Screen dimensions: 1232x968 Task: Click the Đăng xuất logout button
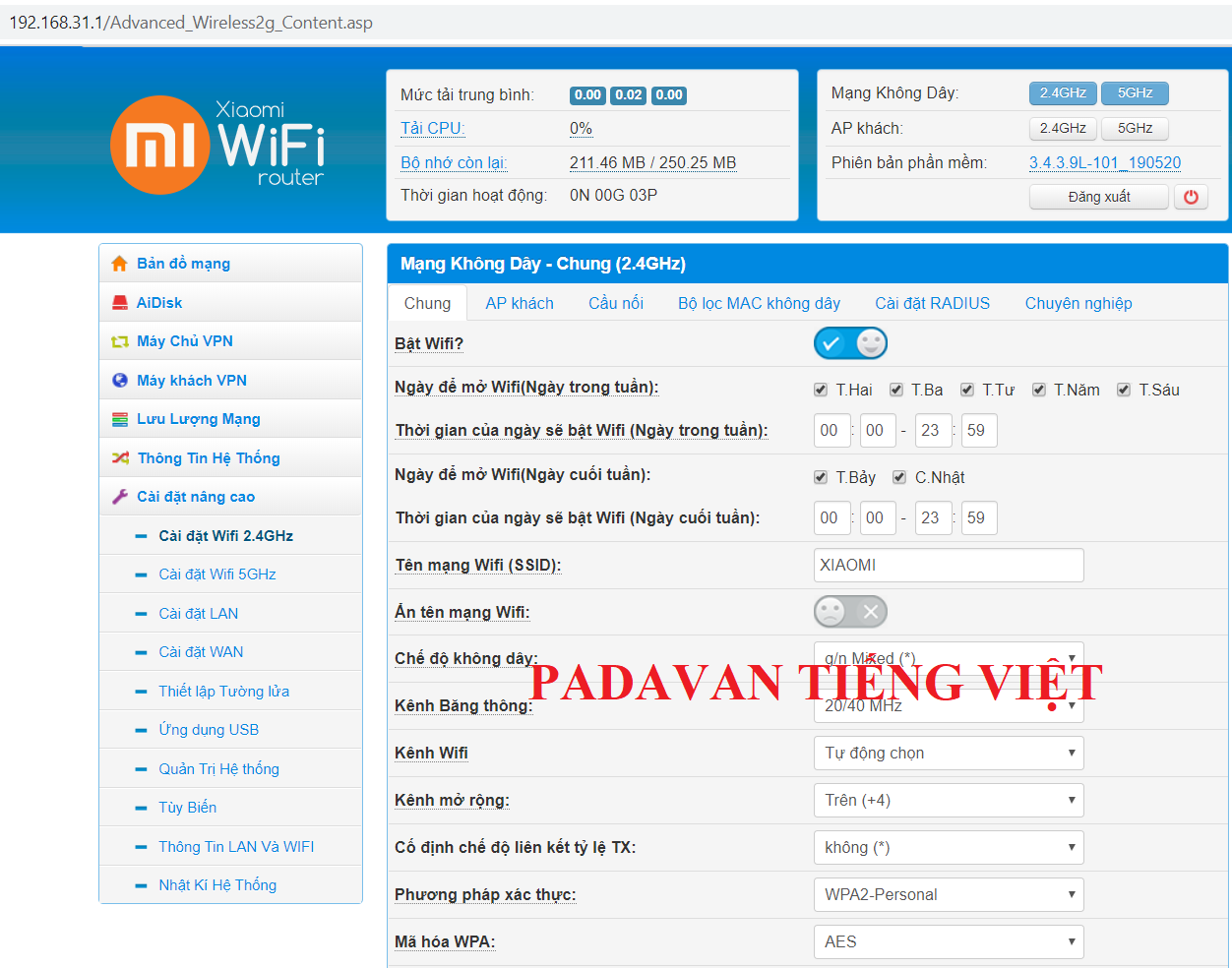tap(1099, 197)
